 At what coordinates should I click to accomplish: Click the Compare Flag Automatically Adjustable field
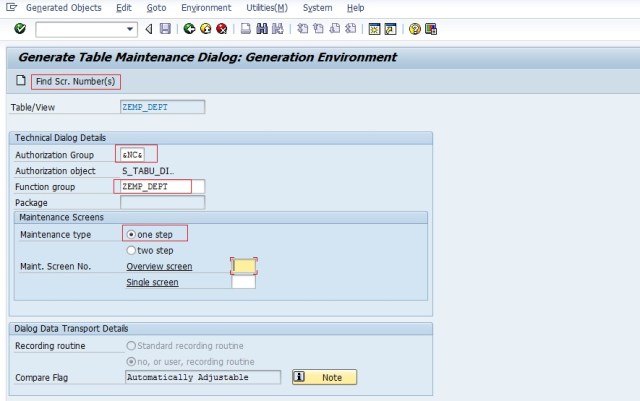(203, 377)
